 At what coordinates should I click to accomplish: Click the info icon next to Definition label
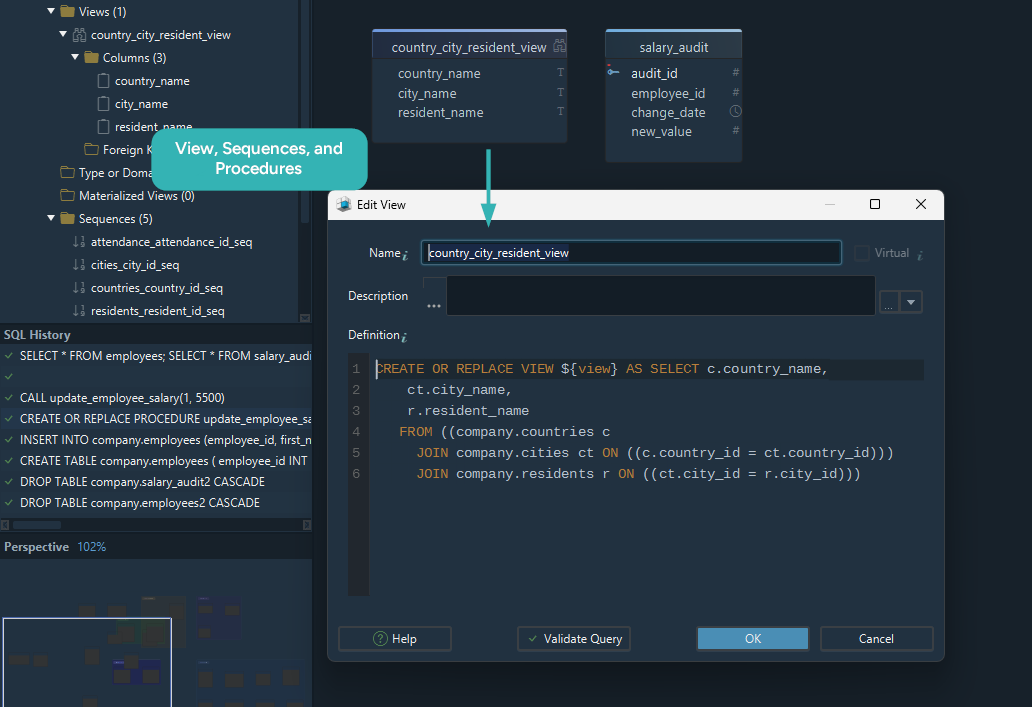pyautogui.click(x=404, y=337)
